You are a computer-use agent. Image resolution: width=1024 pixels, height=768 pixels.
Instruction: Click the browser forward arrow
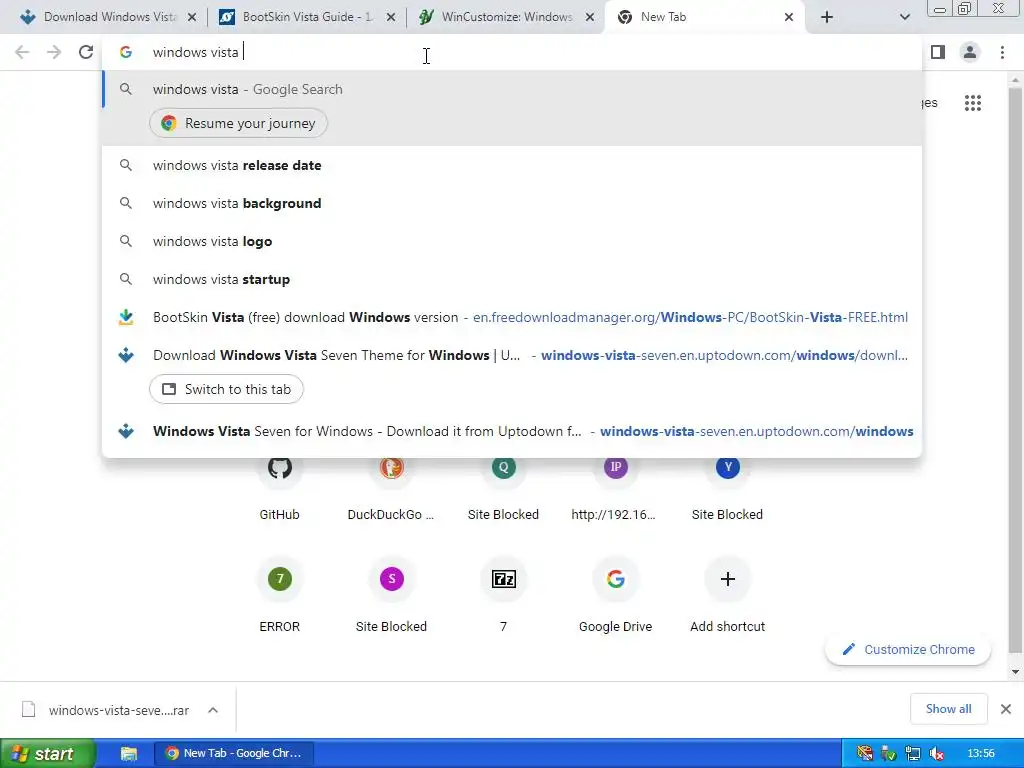point(54,52)
